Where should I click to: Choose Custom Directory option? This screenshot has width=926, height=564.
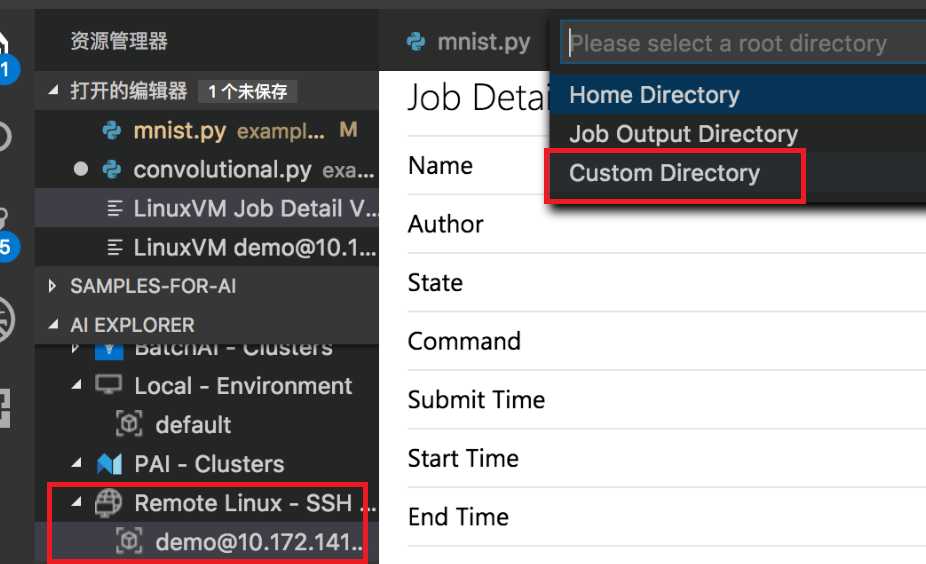click(738, 173)
